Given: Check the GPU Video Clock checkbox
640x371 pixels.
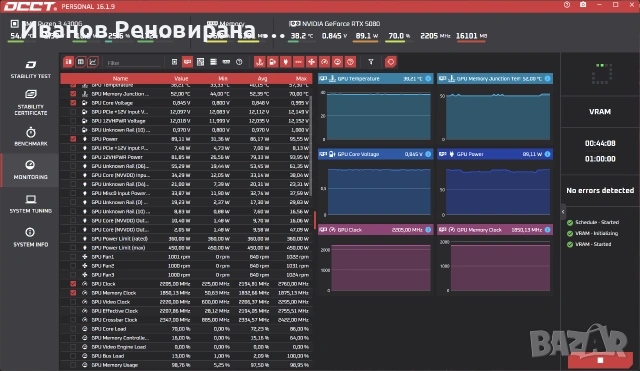Looking at the screenshot, I should pos(73,302).
